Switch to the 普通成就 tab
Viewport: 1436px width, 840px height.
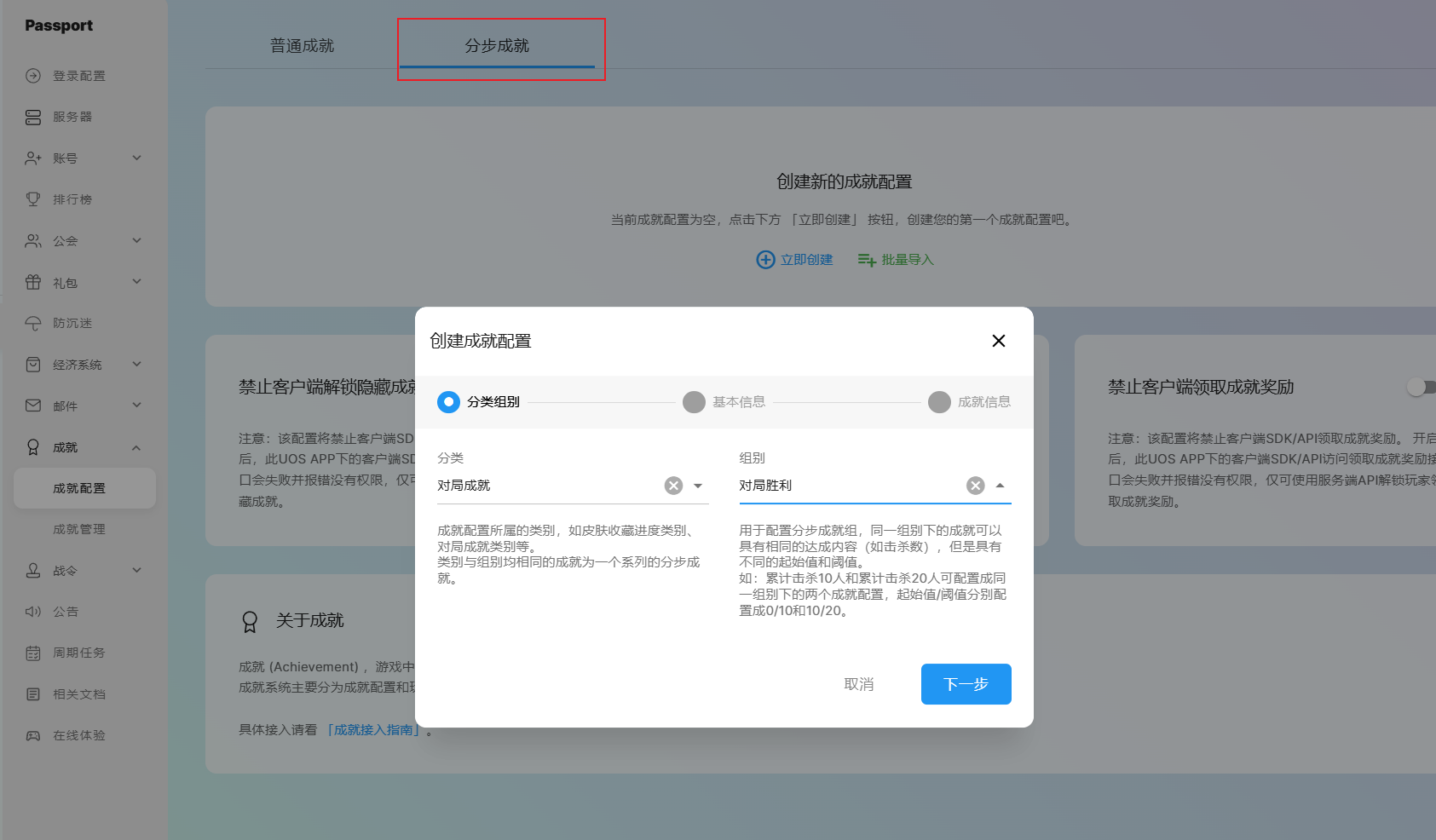(x=302, y=46)
